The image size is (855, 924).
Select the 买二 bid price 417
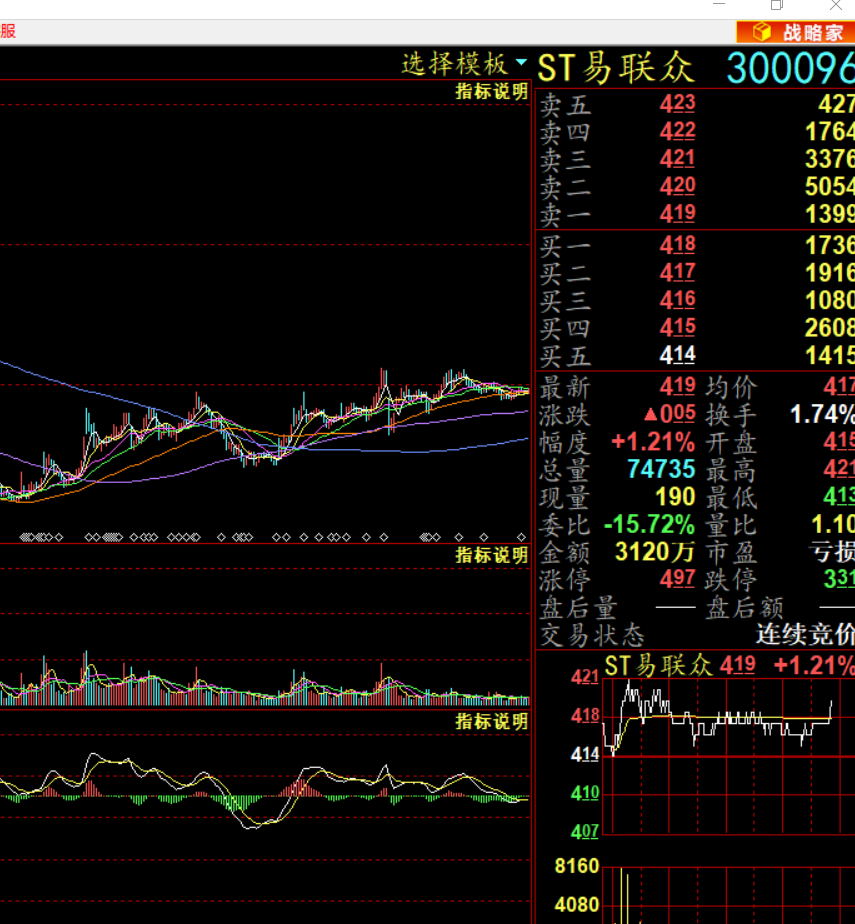click(x=678, y=272)
